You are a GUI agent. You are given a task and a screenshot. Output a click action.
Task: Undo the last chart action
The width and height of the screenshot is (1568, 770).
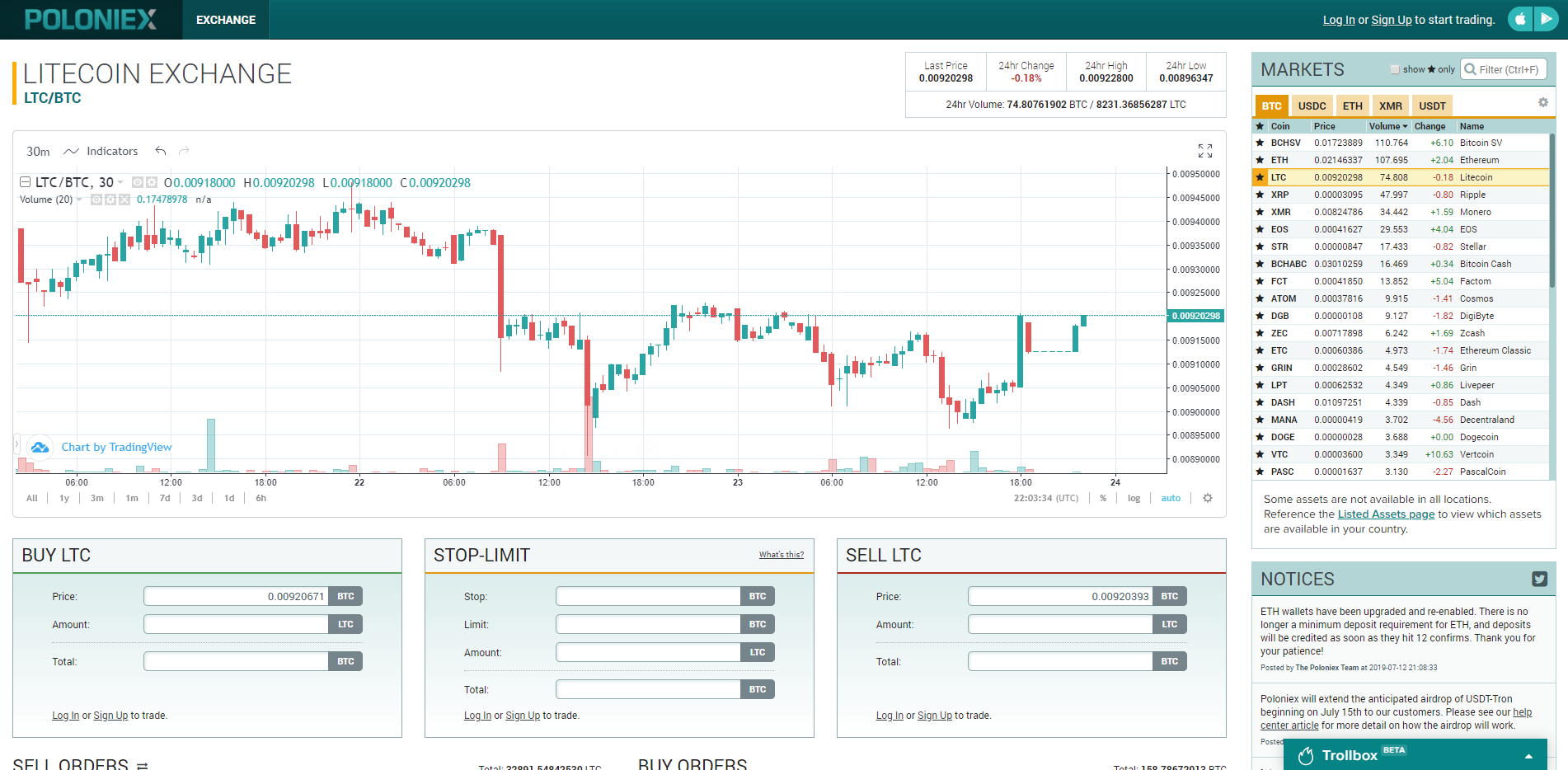(161, 151)
